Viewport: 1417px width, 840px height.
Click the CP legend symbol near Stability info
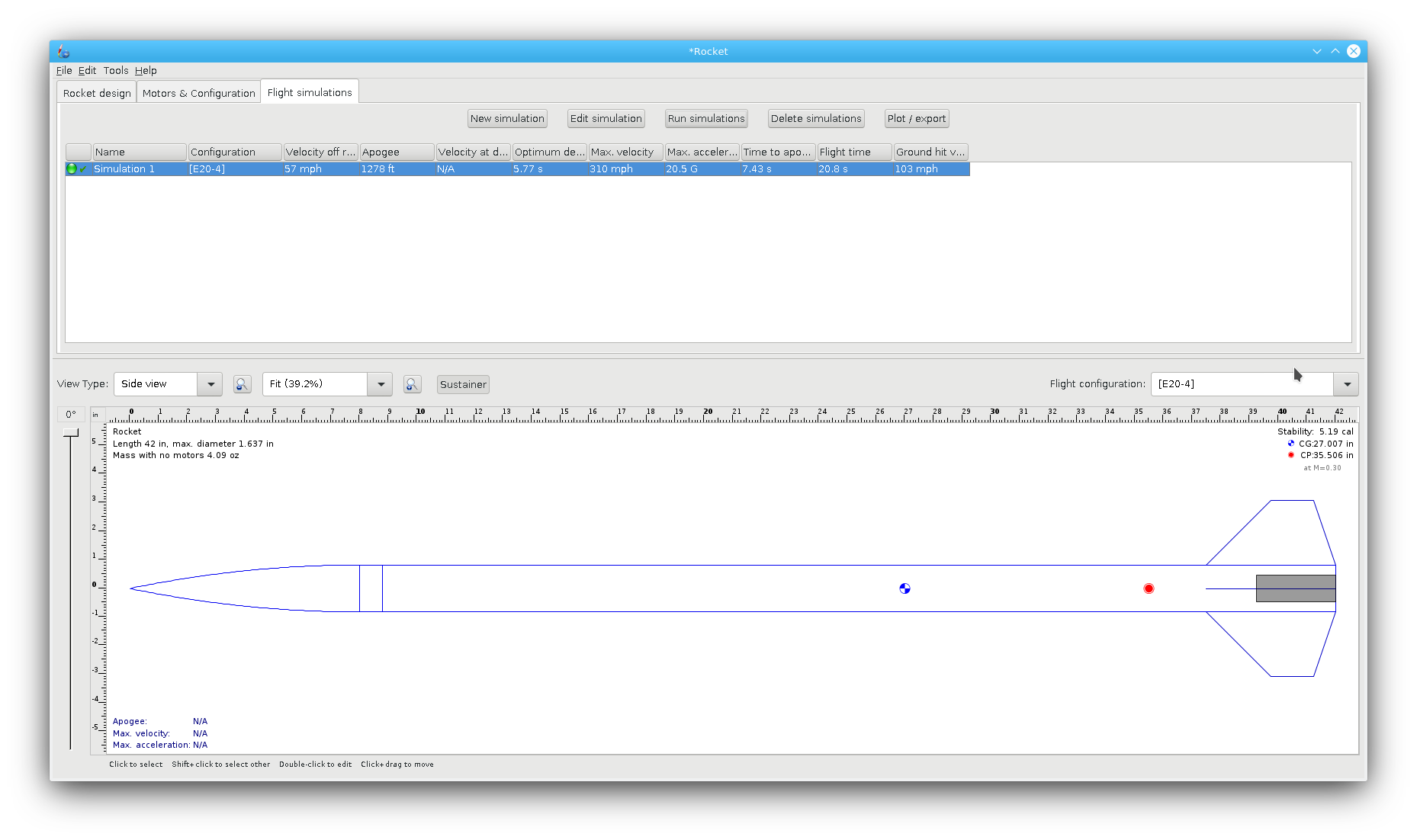(1290, 455)
